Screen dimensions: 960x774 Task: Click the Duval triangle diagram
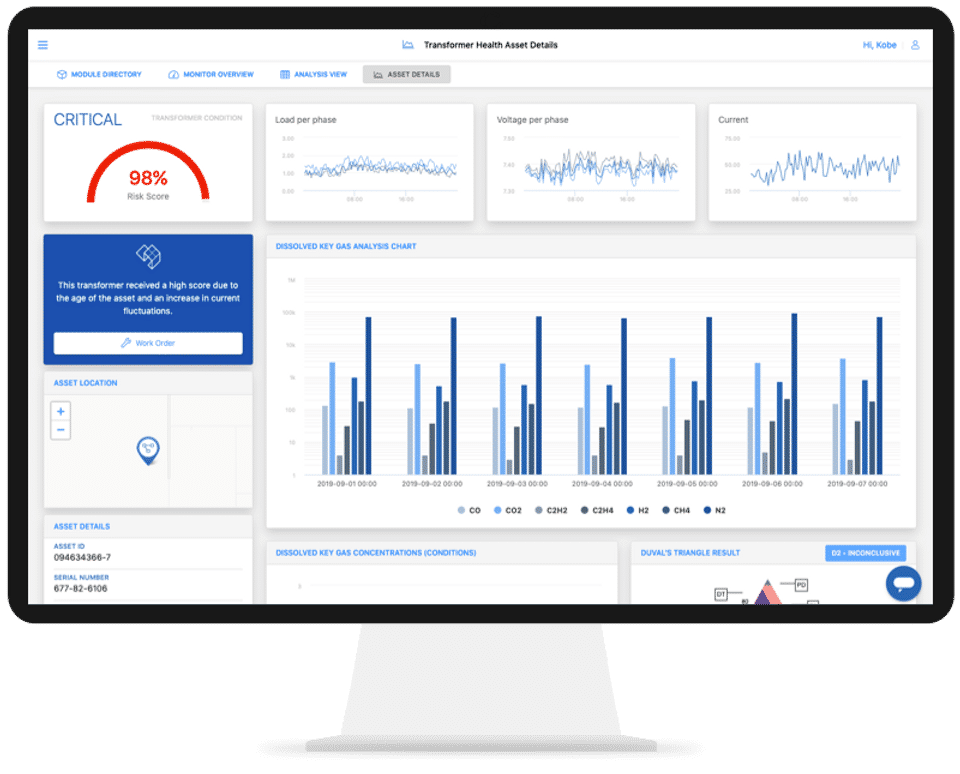[x=767, y=592]
